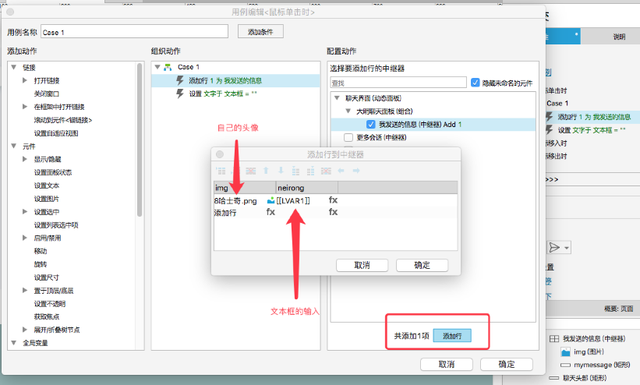The image size is (640, 385).
Task: Collapse the 元件 action group
Action: coord(14,146)
